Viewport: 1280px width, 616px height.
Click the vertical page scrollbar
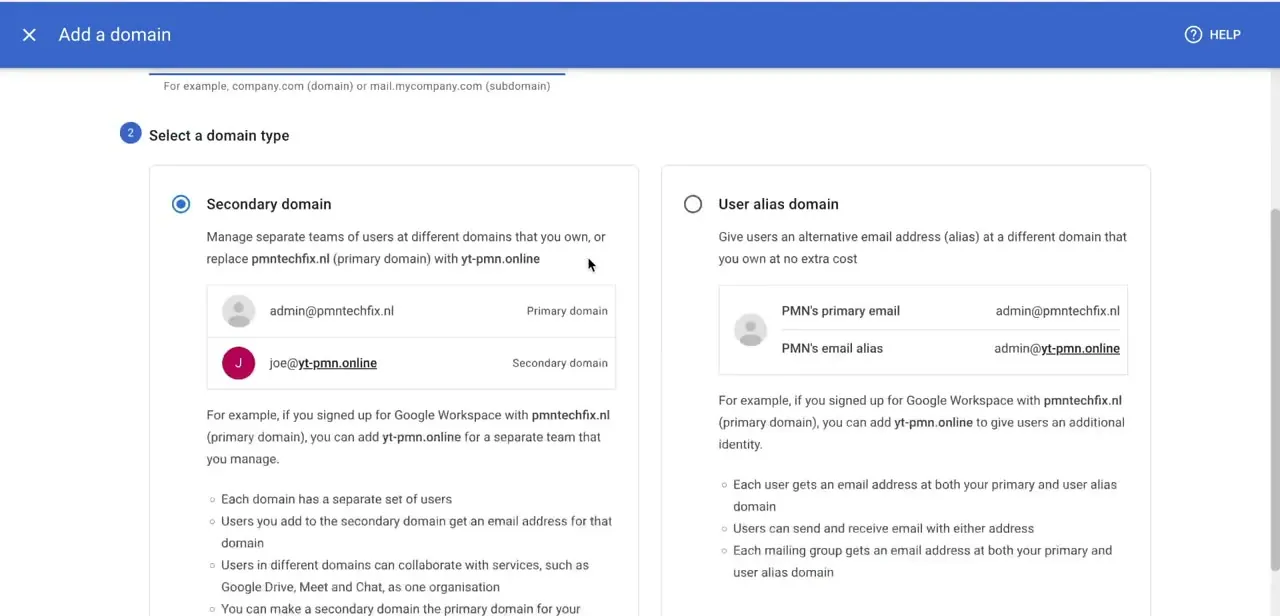coord(1274,390)
